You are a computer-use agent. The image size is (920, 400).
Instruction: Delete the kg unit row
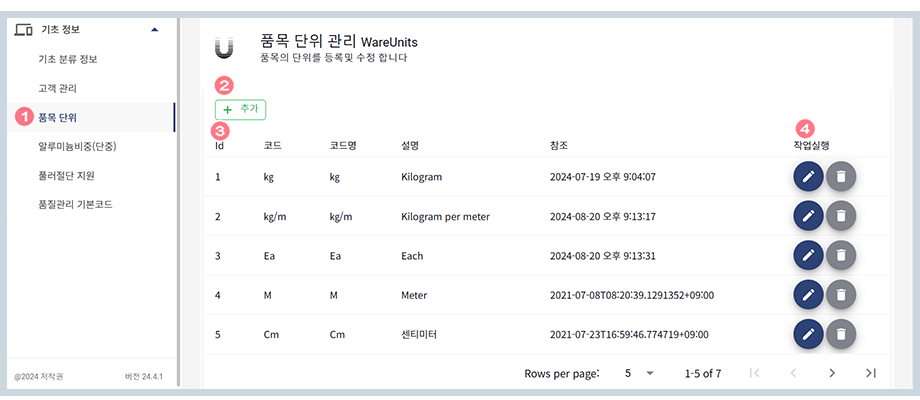click(842, 177)
